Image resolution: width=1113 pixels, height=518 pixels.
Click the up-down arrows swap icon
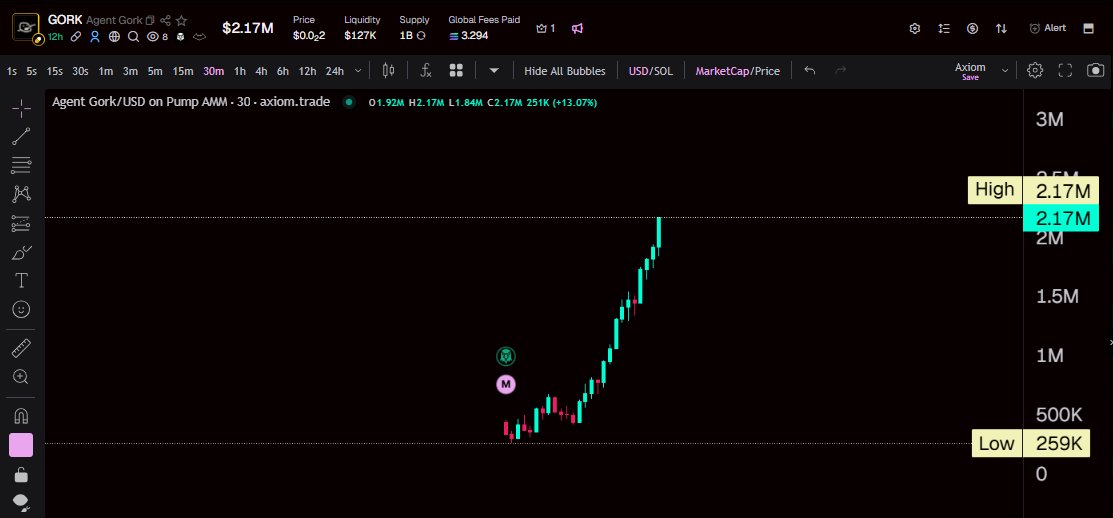(x=1001, y=28)
